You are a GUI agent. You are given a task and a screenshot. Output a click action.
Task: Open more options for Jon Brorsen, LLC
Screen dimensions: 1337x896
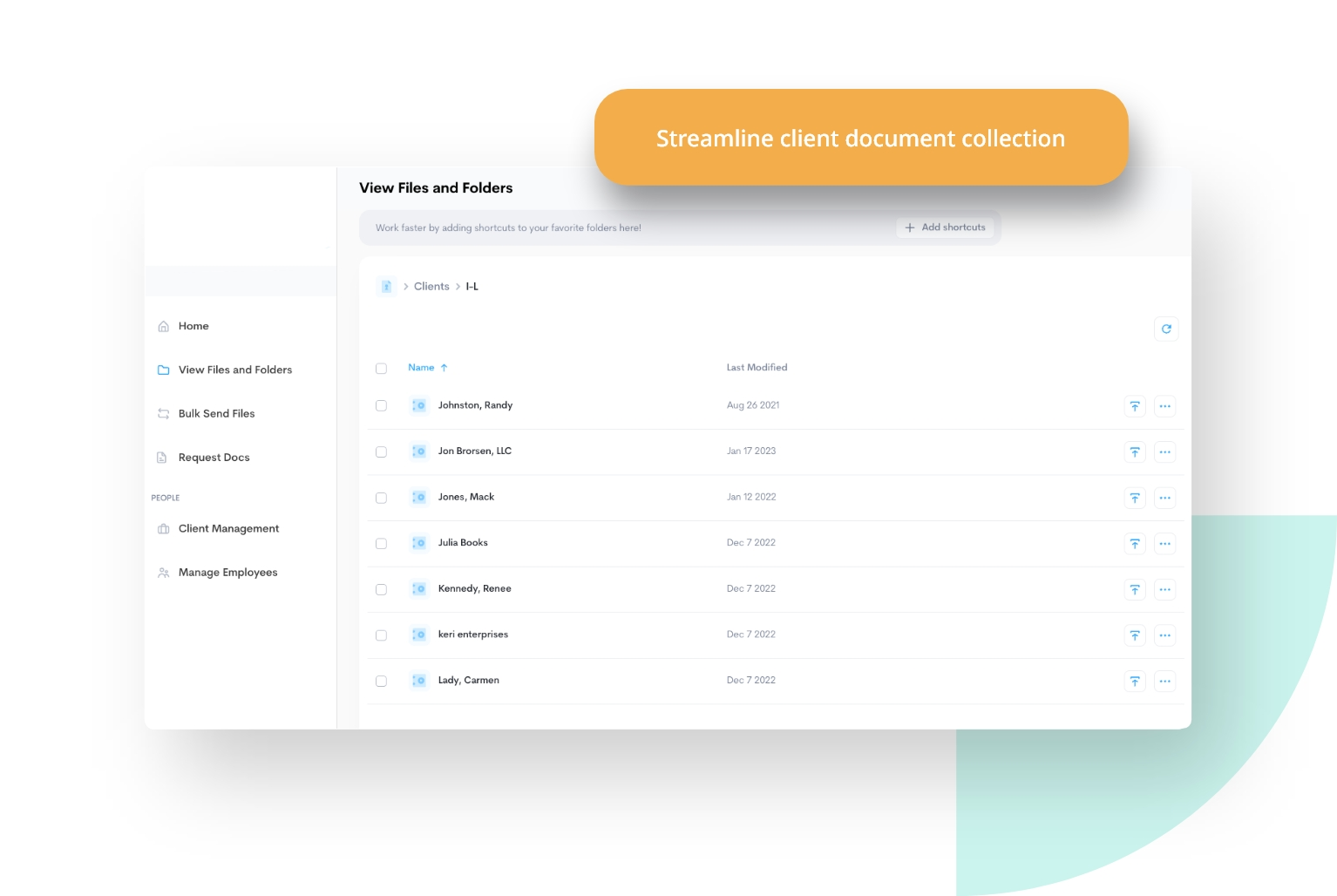(1164, 451)
